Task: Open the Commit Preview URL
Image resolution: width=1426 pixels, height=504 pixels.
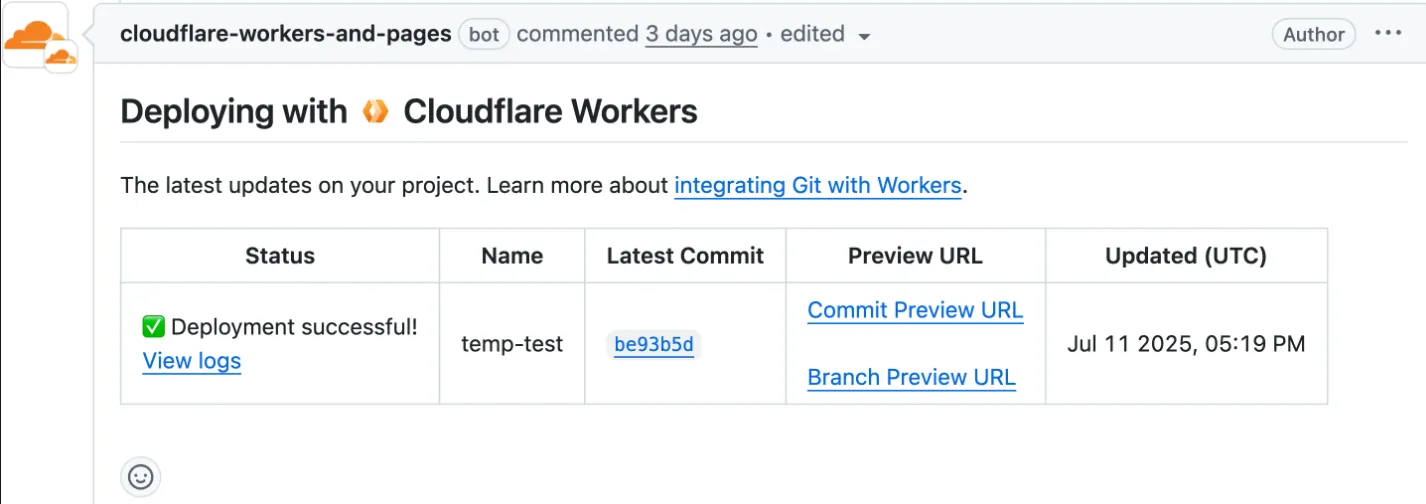Action: (915, 310)
